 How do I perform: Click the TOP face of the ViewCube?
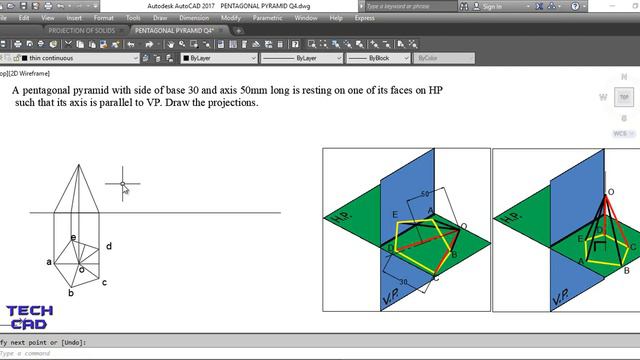tap(624, 97)
